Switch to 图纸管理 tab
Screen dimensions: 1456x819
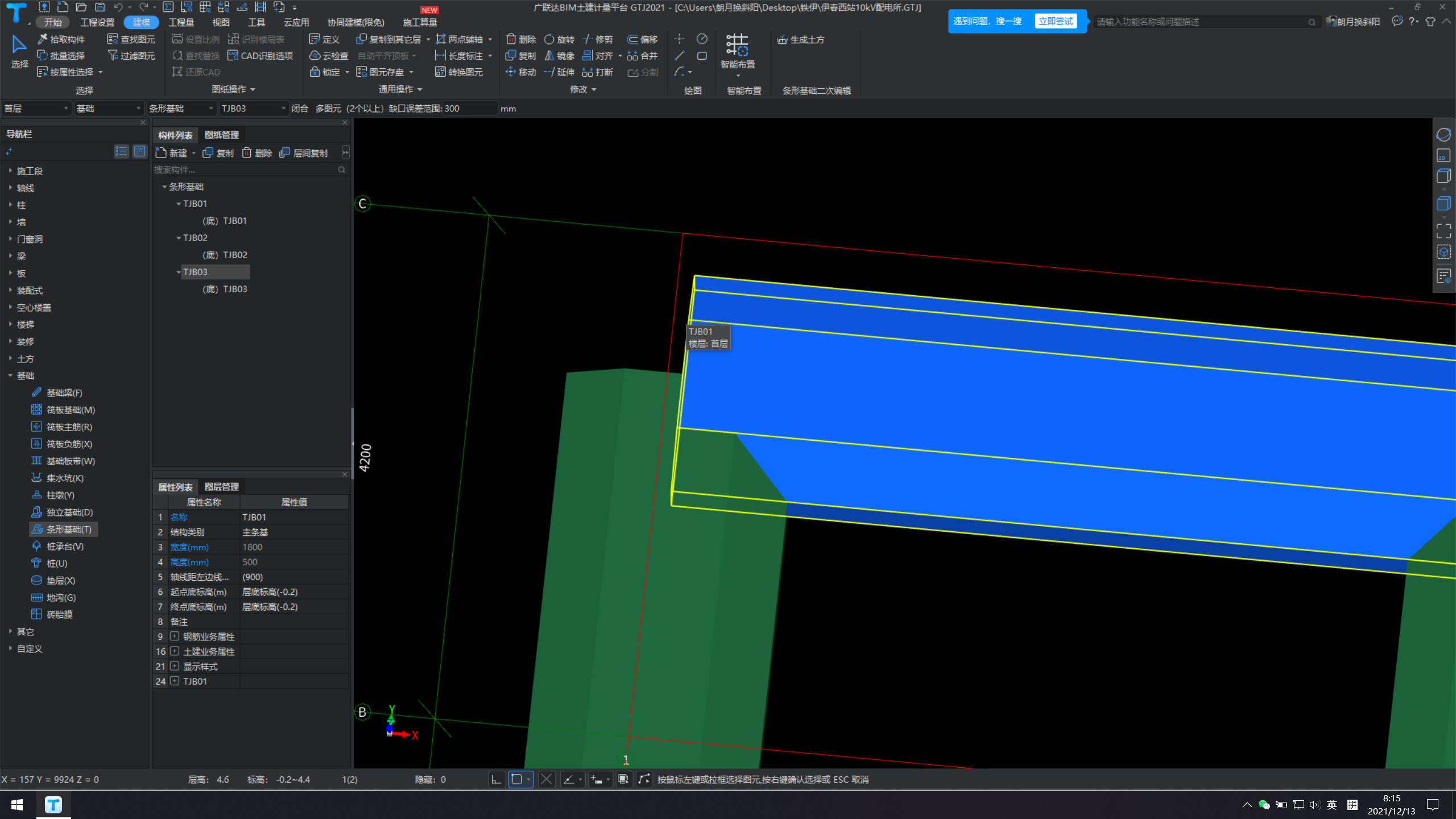(222, 135)
